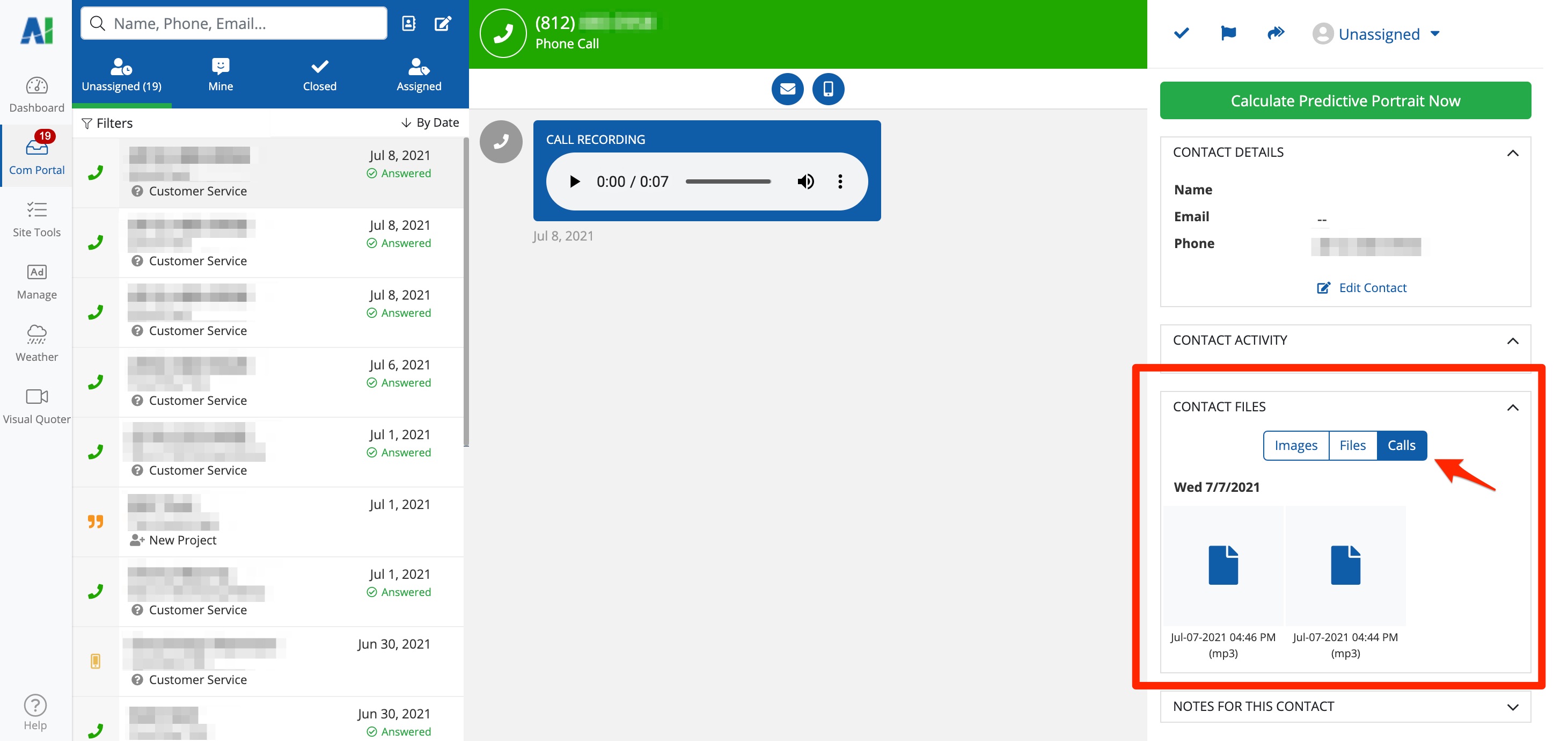
Task: Switch to the Mine tab
Action: click(x=221, y=75)
